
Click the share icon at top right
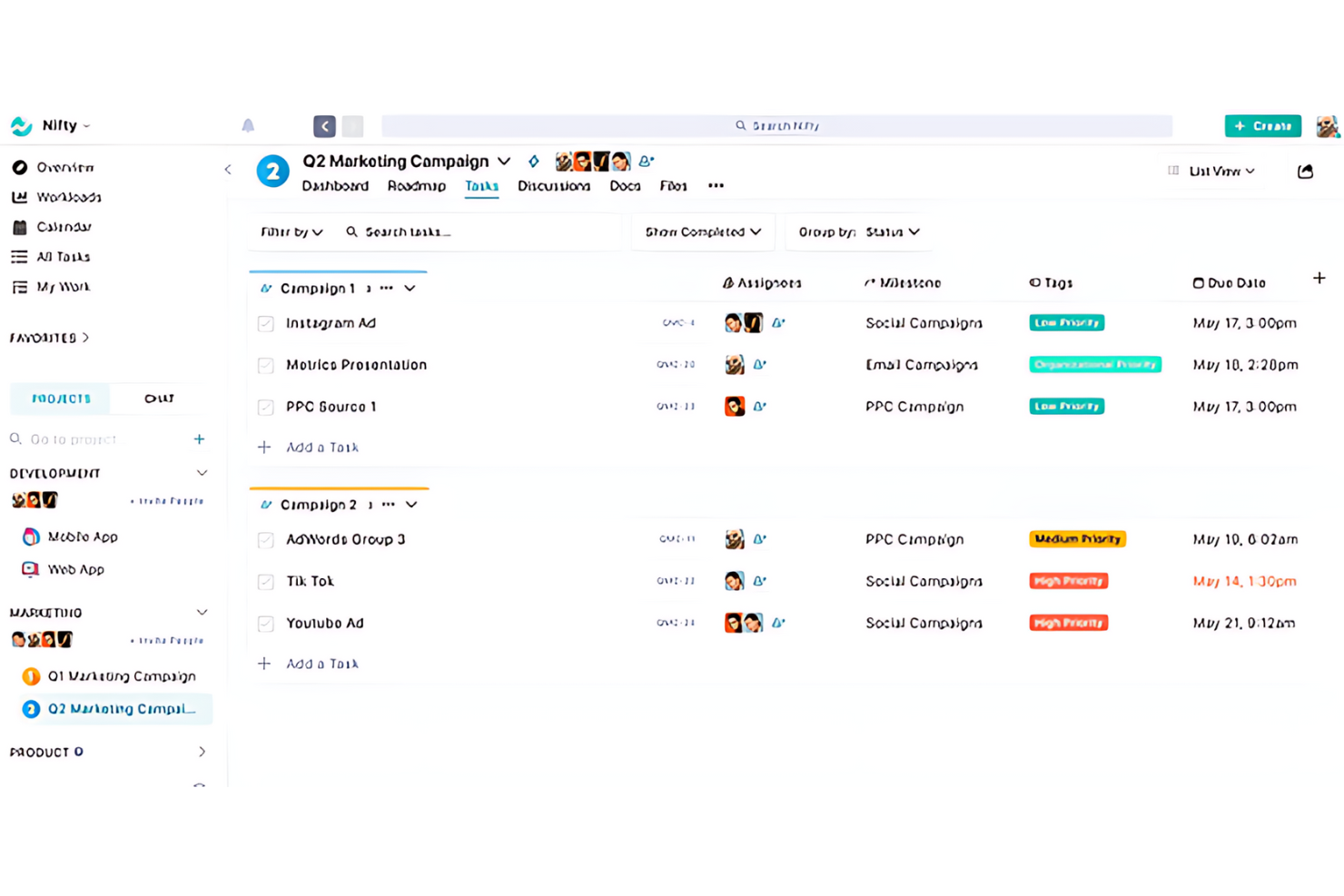click(x=1305, y=171)
